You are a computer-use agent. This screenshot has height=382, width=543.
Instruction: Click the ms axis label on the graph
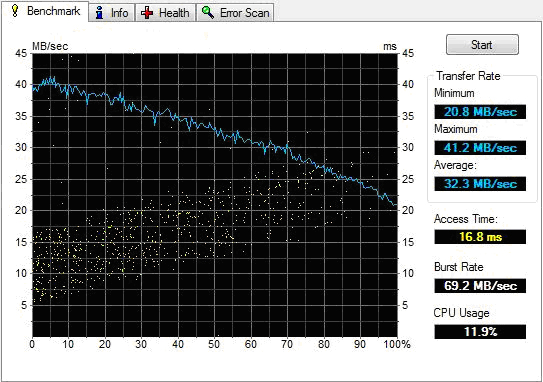(390, 46)
